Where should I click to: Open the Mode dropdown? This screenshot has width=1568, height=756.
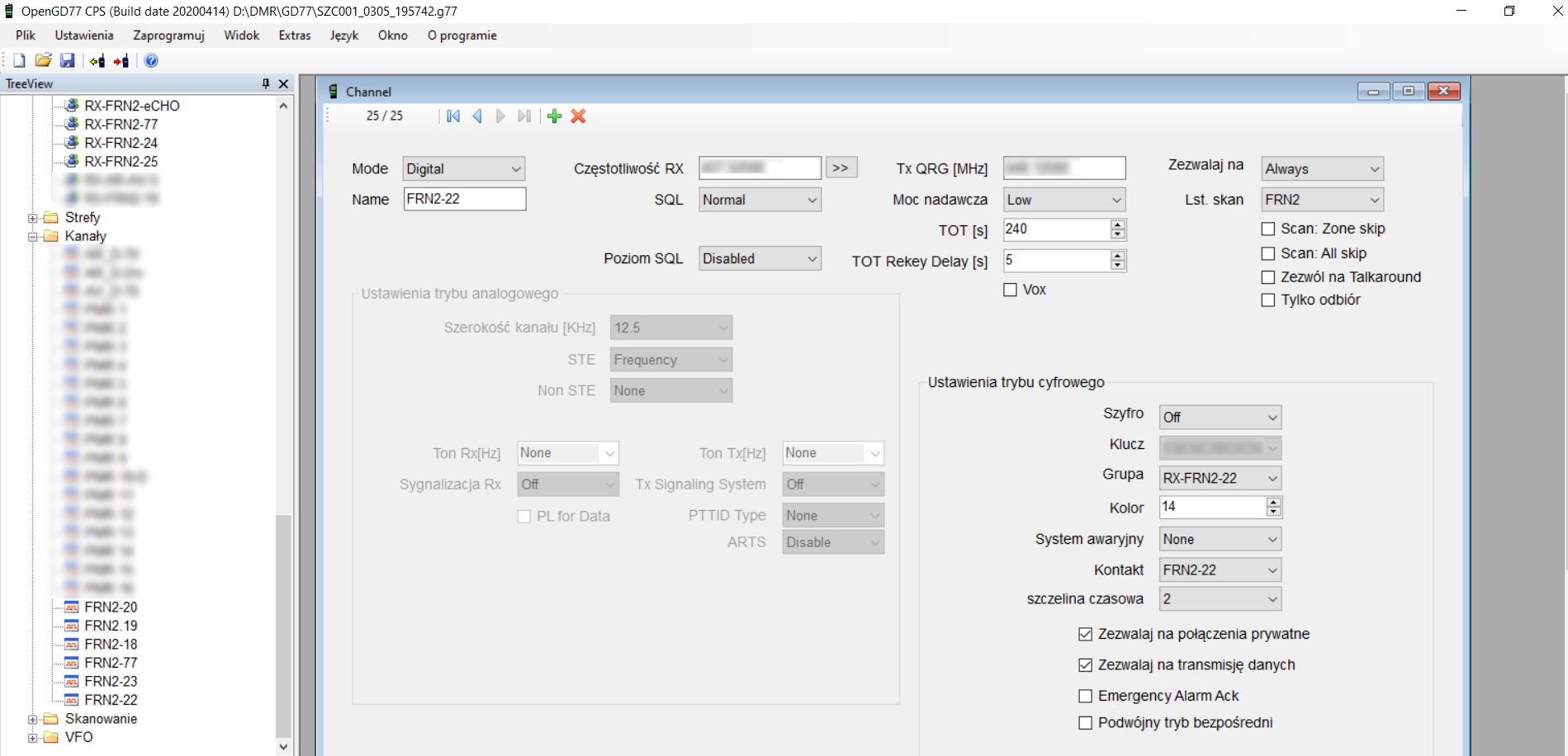click(x=464, y=169)
